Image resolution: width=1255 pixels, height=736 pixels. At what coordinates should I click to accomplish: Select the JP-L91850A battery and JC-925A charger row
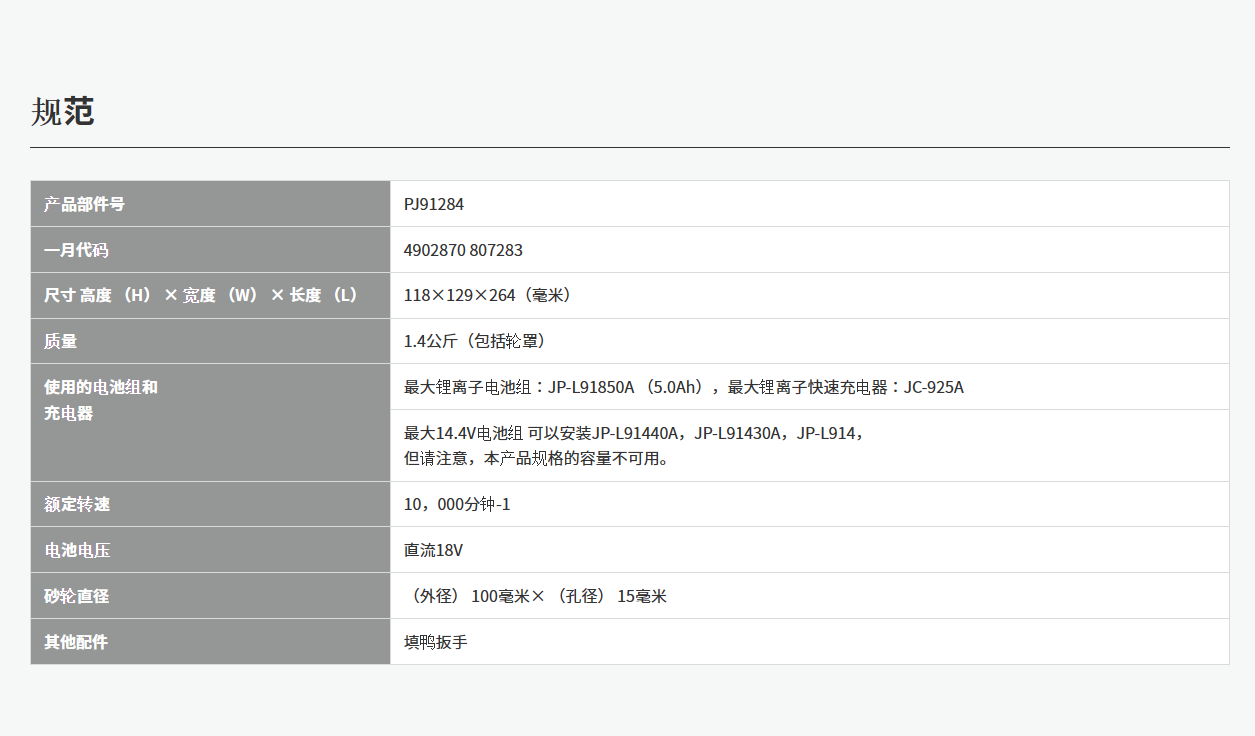(809, 387)
